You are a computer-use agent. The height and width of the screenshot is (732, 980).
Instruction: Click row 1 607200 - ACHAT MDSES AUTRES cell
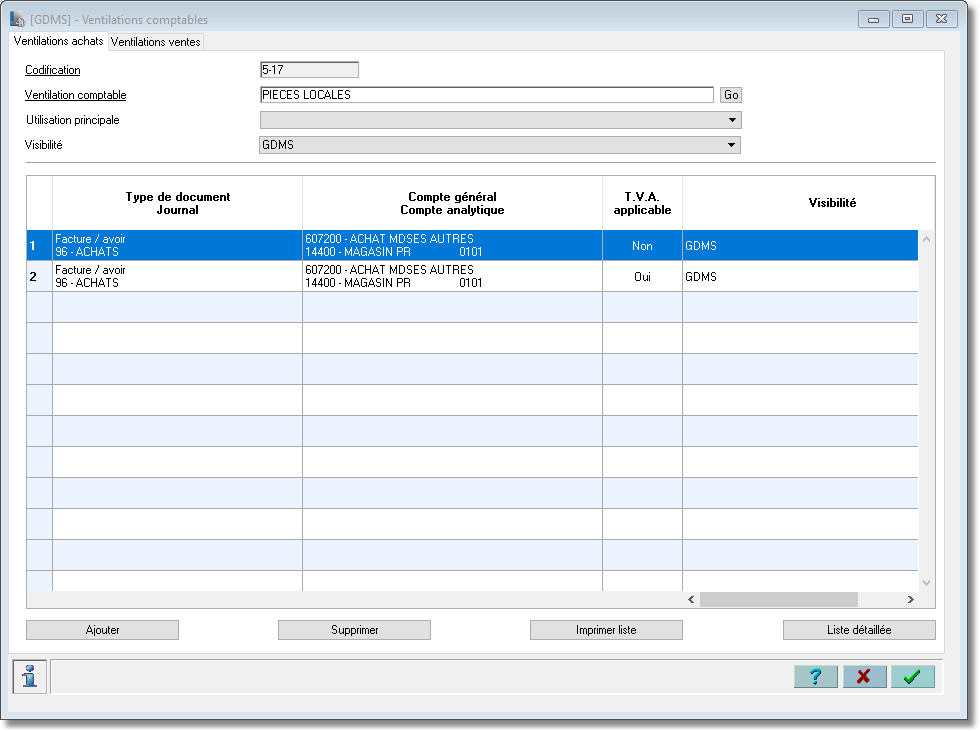[x=452, y=246]
